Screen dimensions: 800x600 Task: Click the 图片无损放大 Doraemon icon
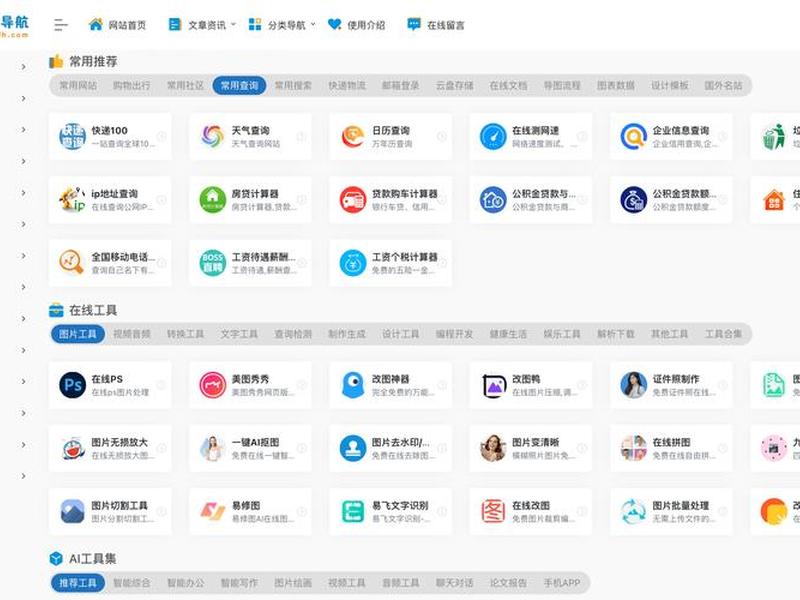[x=72, y=448]
